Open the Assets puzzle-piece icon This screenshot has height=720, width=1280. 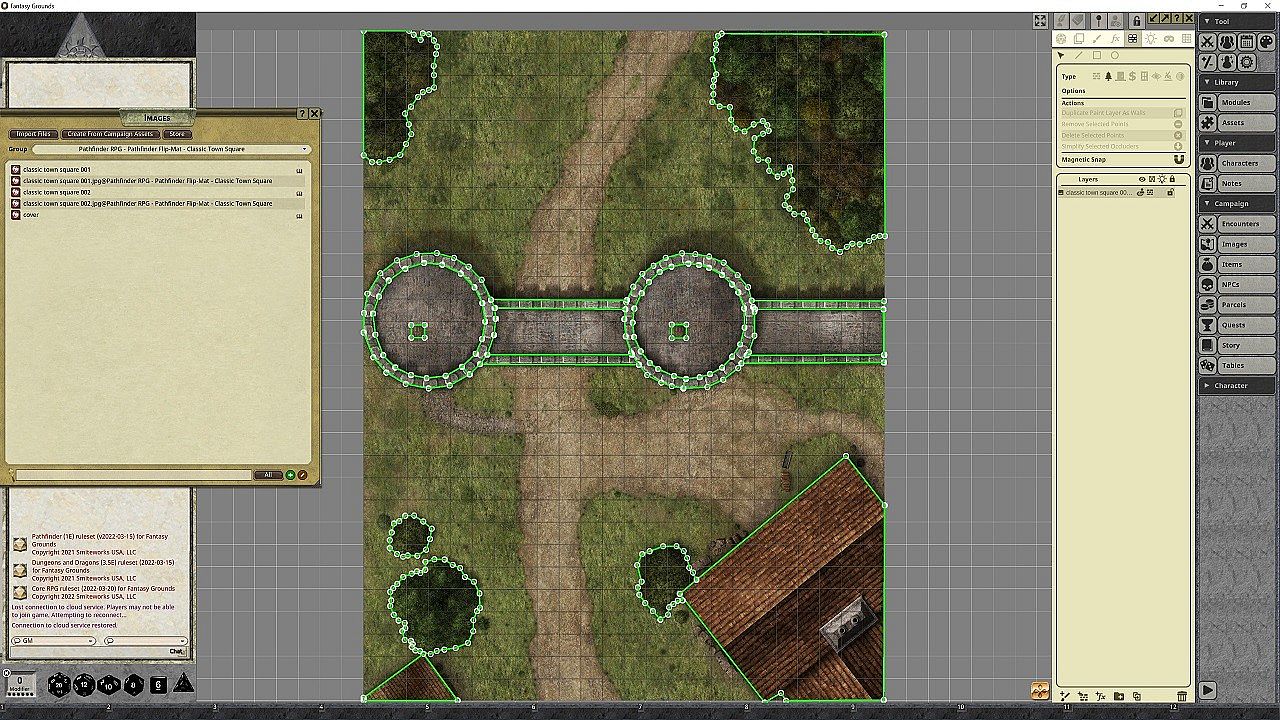click(1207, 123)
